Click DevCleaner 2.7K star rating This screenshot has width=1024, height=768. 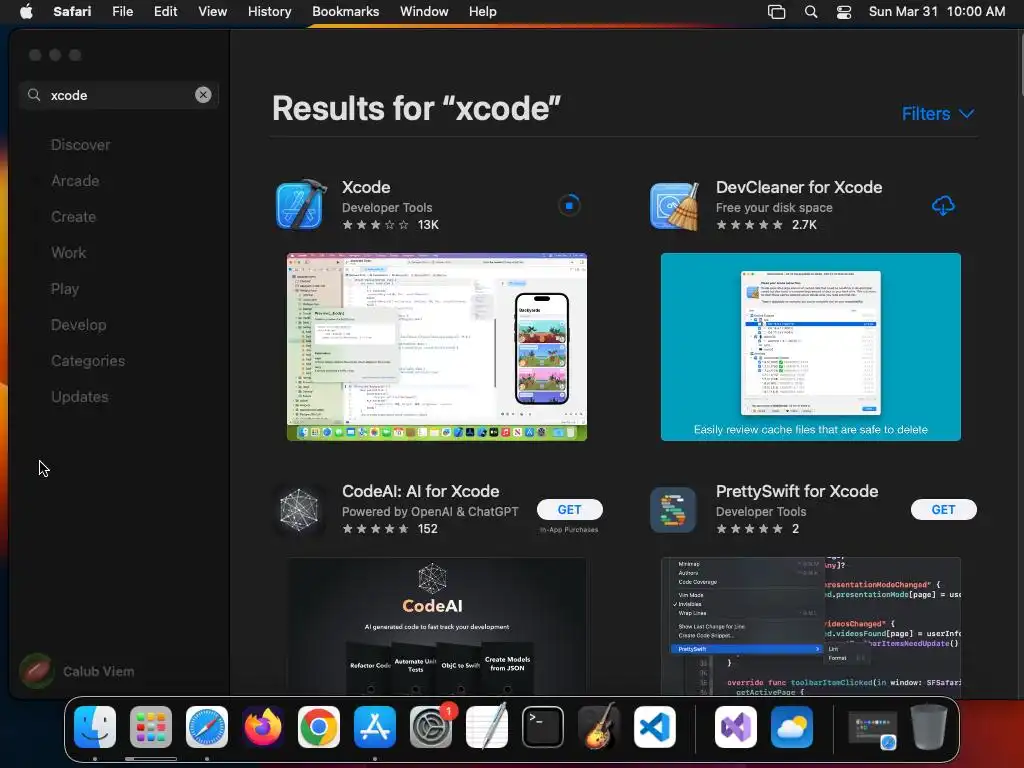(767, 225)
